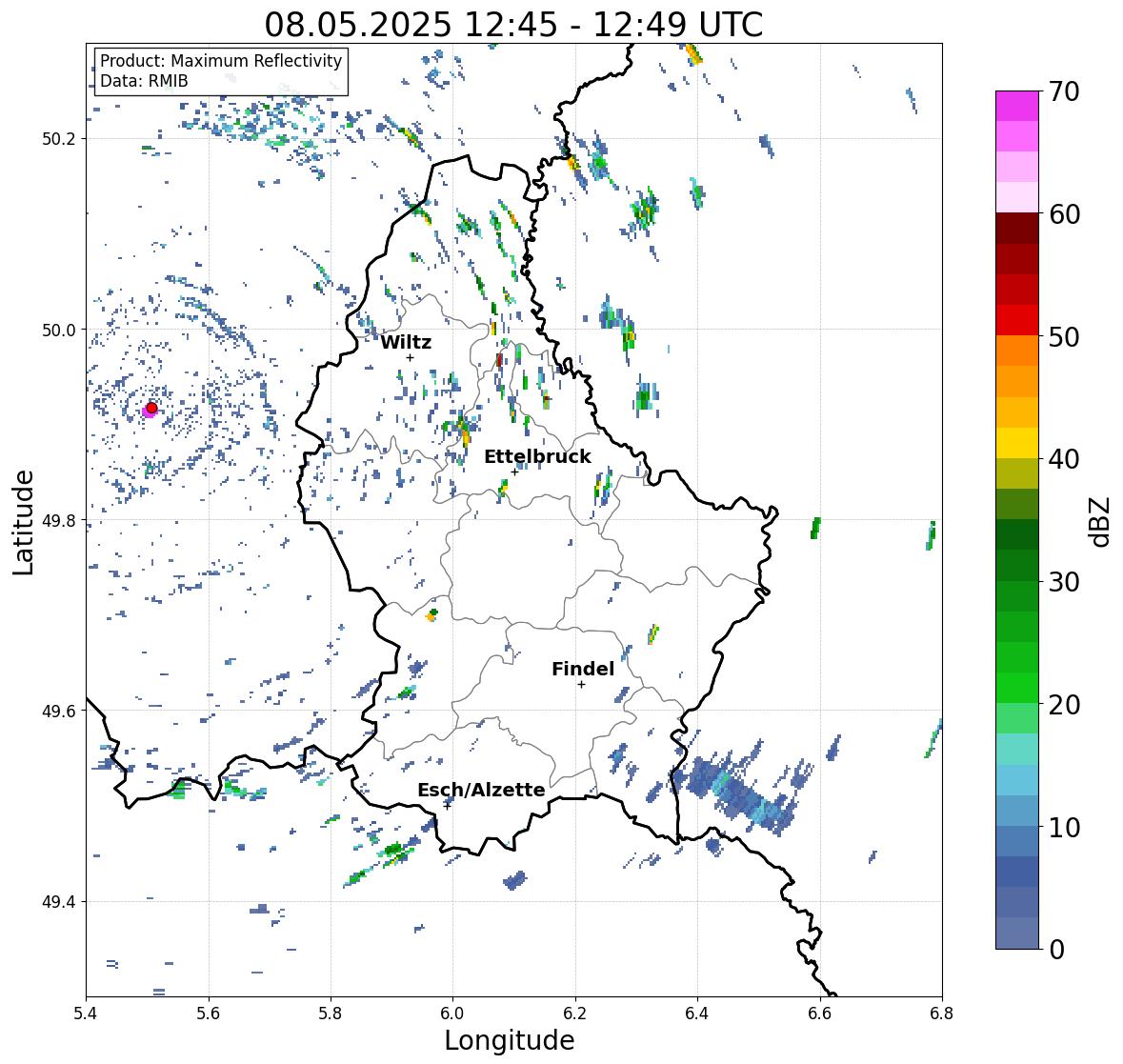The width and height of the screenshot is (1123, 1064).
Task: Click the 'Product: Maximum Reflectivity' legend text
Action: (221, 61)
